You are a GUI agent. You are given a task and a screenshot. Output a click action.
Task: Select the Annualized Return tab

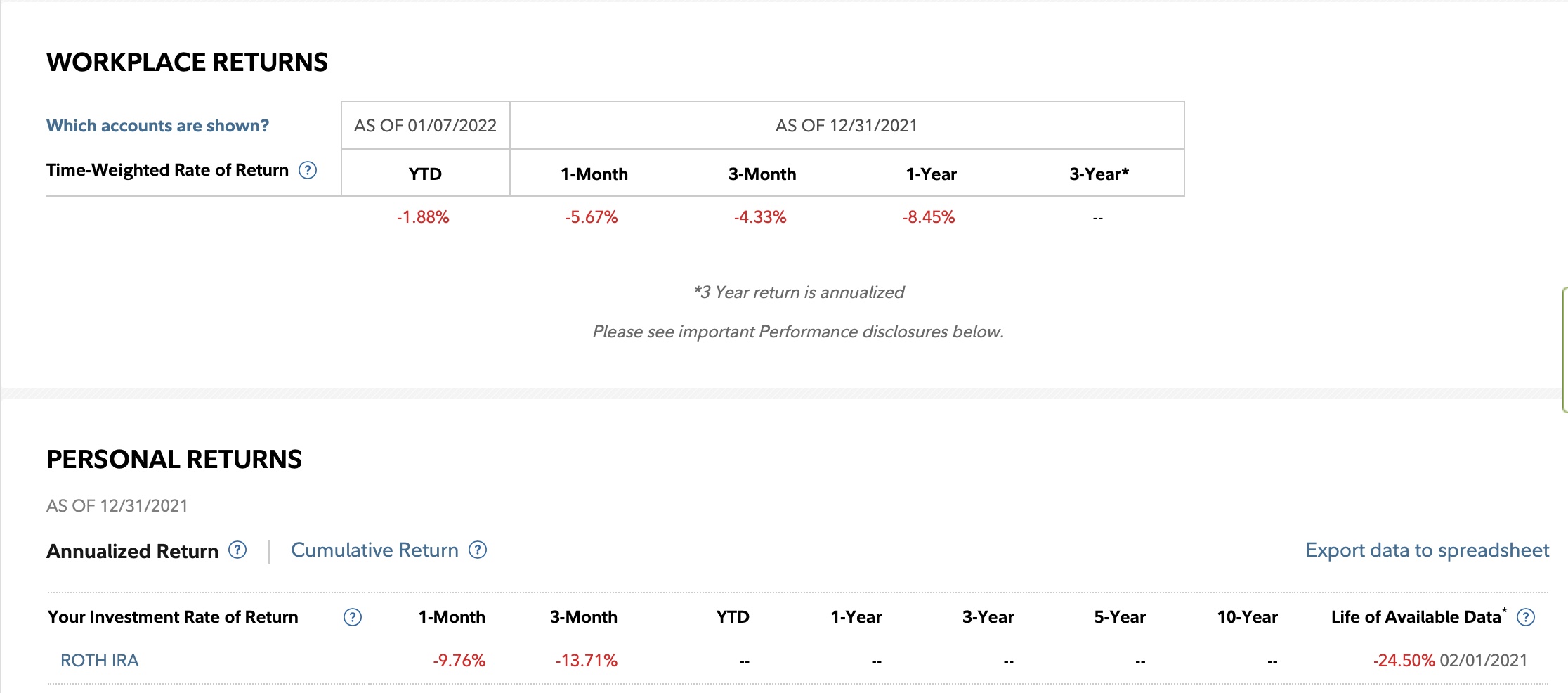133,552
